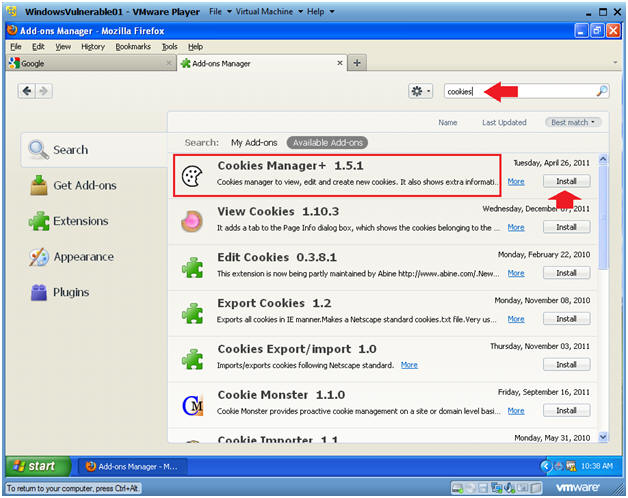Viewport: 628px width, 498px height.
Task: Open Extensions category
Action: [69, 221]
